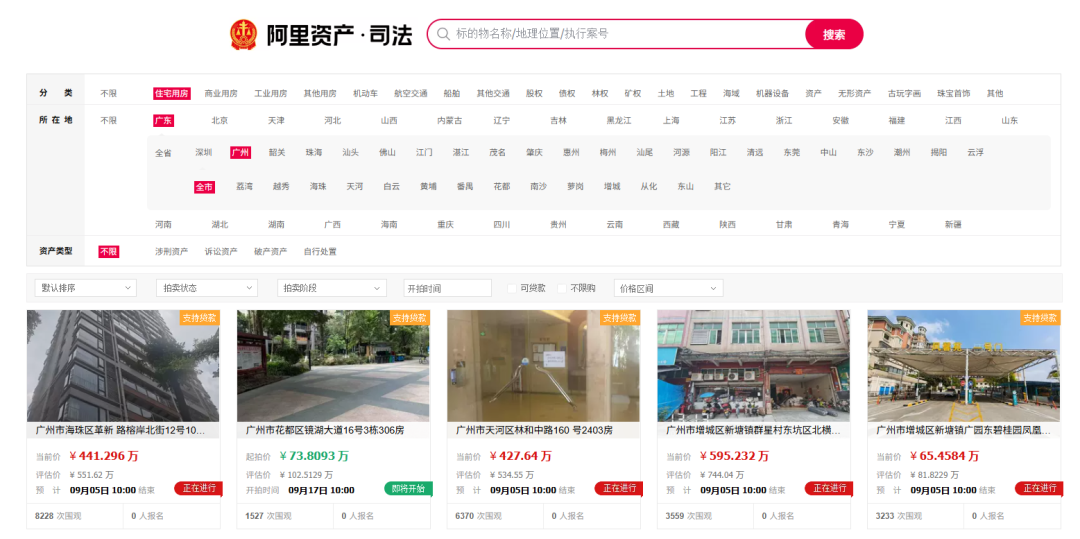Click 支持贷款 badge on the 碧桂园 listing
This screenshot has height=539, width=1080.
(1040, 318)
